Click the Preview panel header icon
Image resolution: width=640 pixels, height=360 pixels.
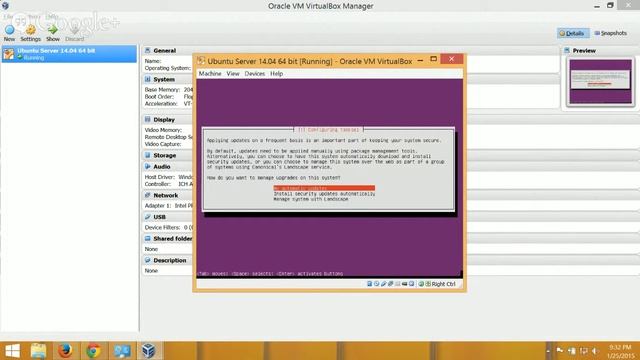567,50
